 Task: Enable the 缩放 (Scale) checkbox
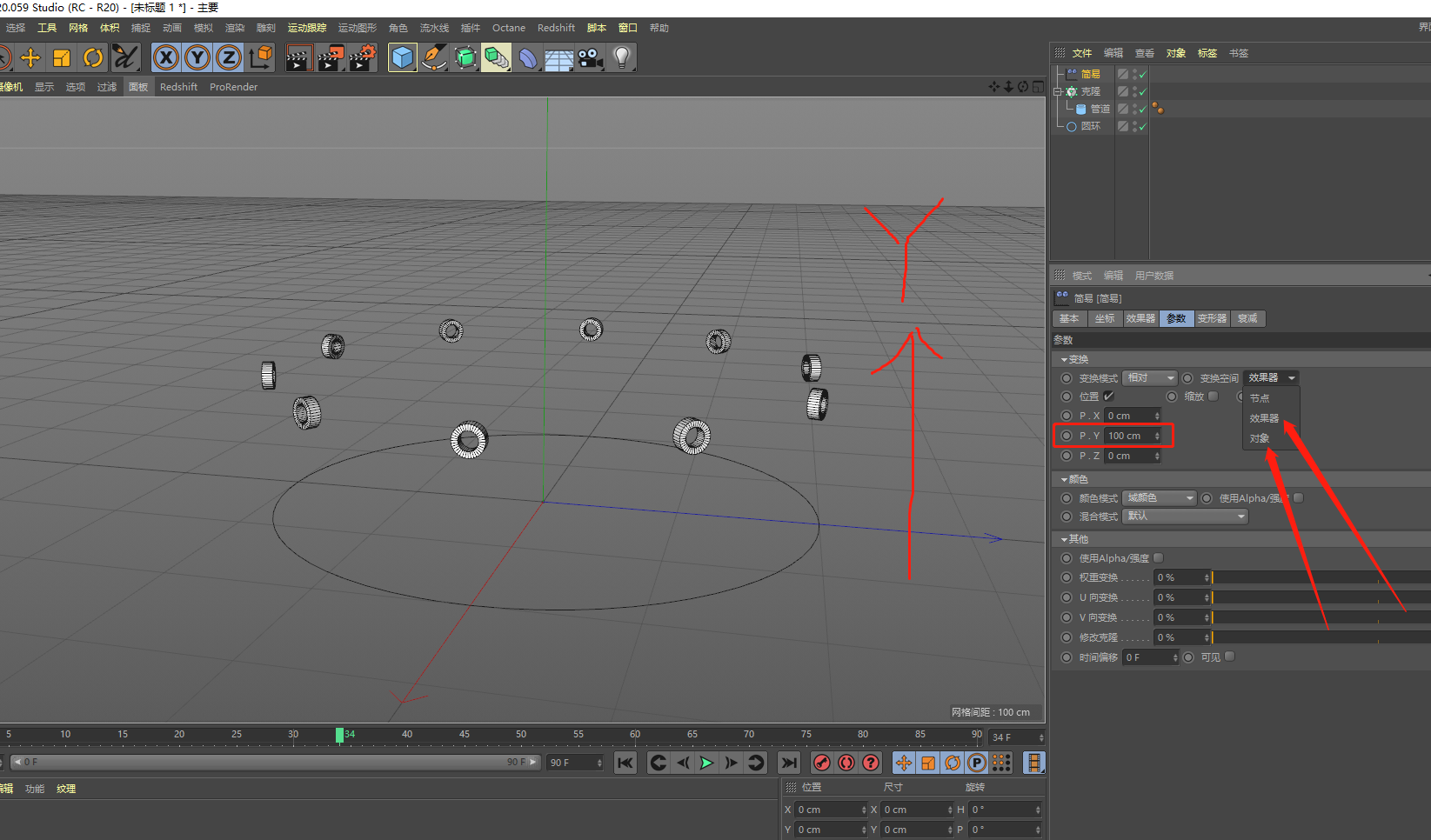click(x=1214, y=397)
